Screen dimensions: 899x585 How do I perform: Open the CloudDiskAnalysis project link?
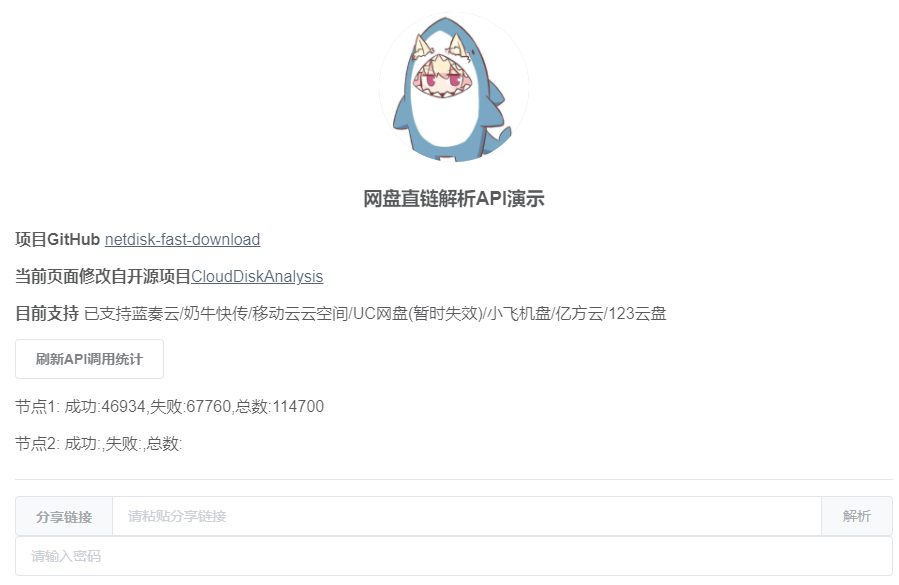257,276
